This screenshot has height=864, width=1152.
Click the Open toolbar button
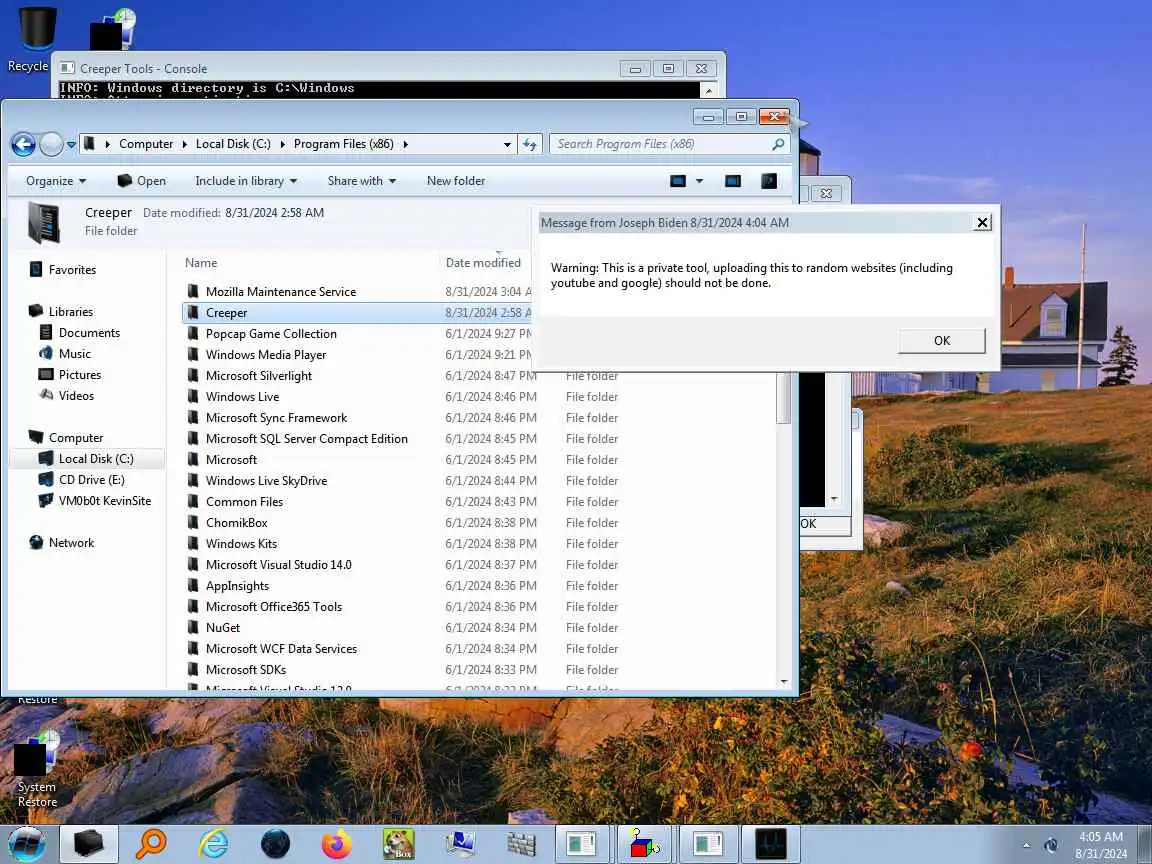pyautogui.click(x=142, y=181)
